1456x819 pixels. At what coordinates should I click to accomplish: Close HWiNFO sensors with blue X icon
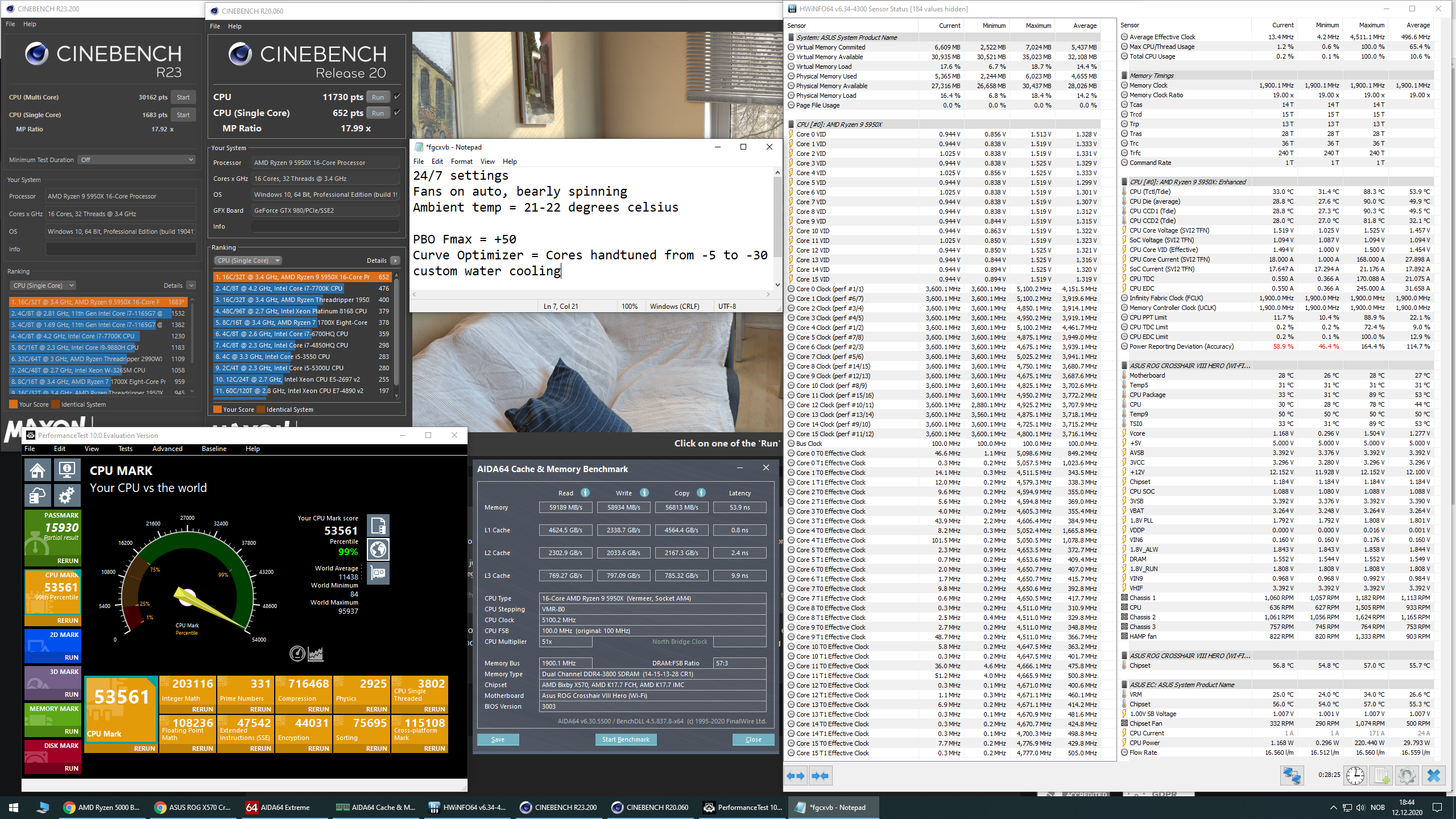pyautogui.click(x=1433, y=776)
